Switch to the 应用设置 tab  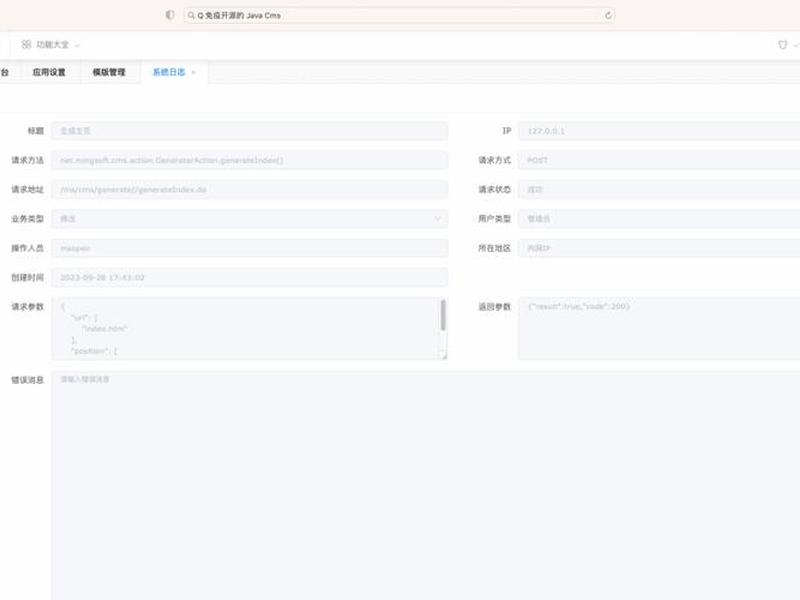pos(49,72)
